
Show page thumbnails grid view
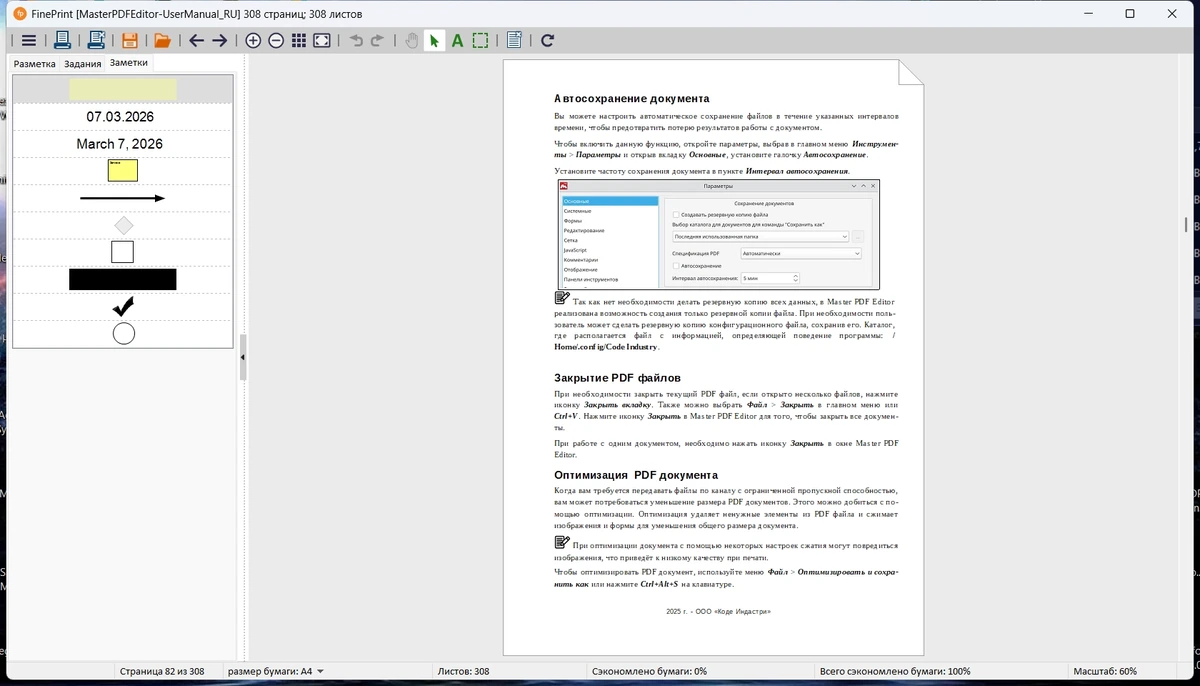click(299, 41)
